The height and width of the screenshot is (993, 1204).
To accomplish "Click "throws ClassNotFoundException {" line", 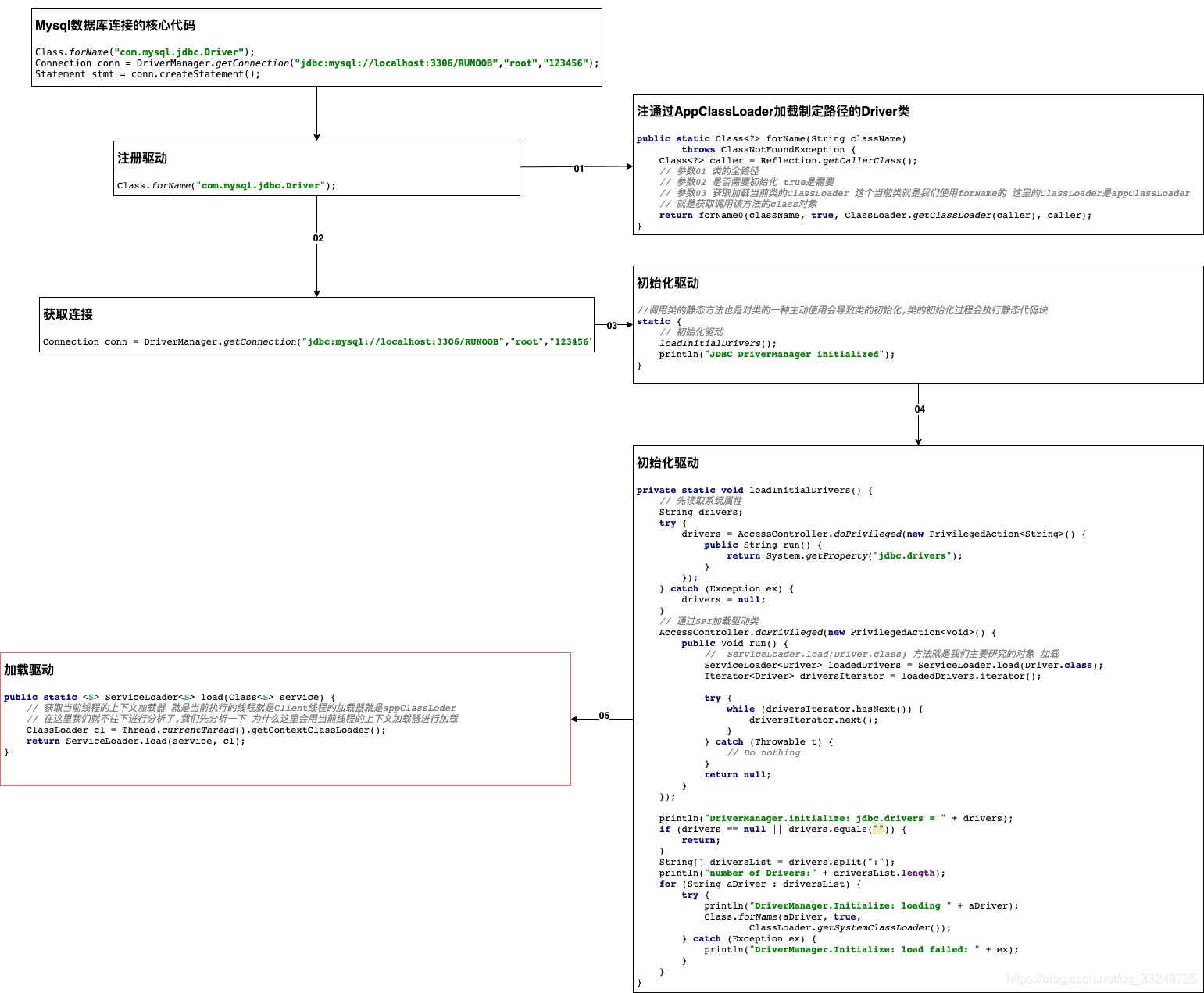I will click(x=768, y=149).
